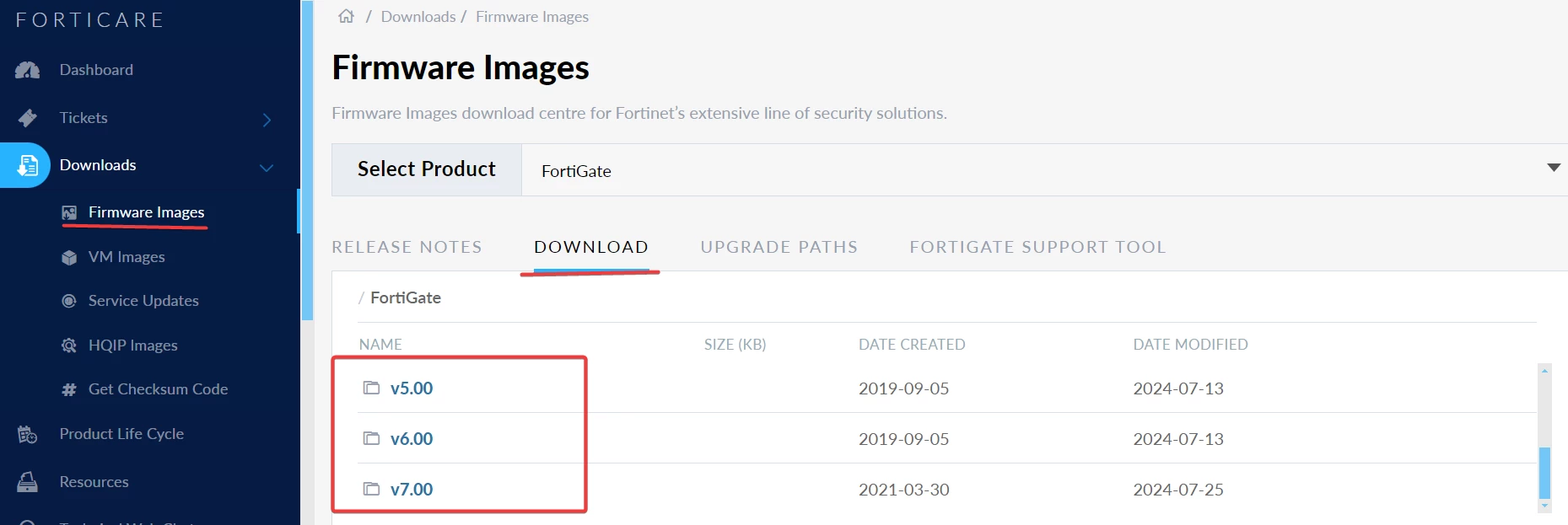Click the HQIP Images gear icon
The image size is (1568, 525).
[x=69, y=346]
